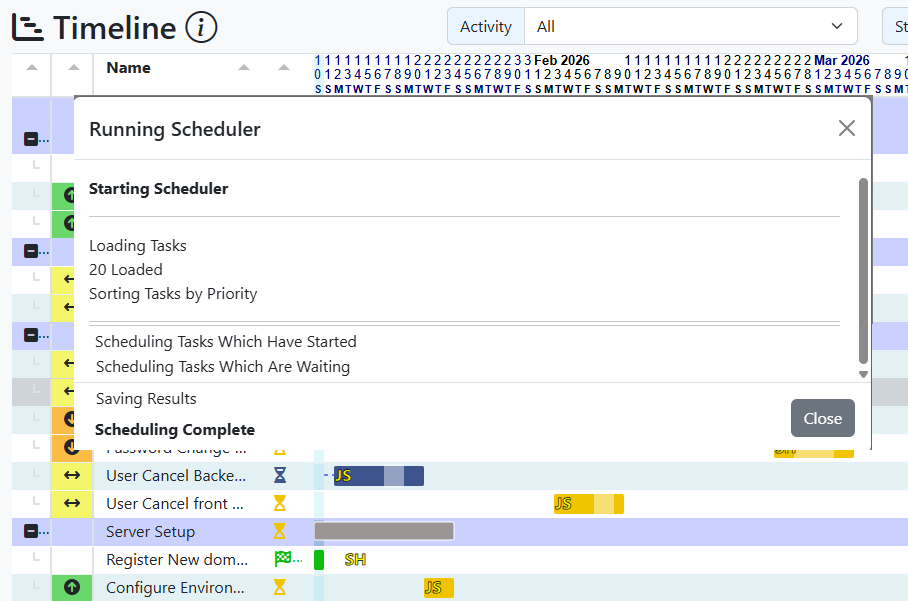This screenshot has height=601, width=908.
Task: Select the User Cancel Backend task name
Action: click(x=176, y=476)
